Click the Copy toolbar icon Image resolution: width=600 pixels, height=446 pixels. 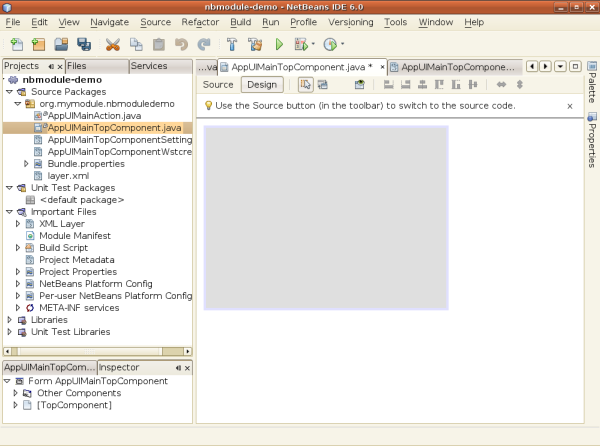point(136,44)
